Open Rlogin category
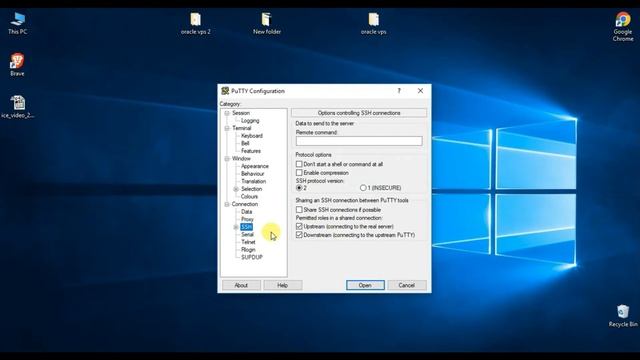This screenshot has height=360, width=640. click(248, 250)
